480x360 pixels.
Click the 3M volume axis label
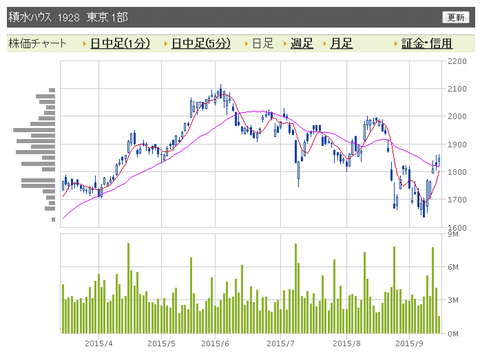coord(453,300)
